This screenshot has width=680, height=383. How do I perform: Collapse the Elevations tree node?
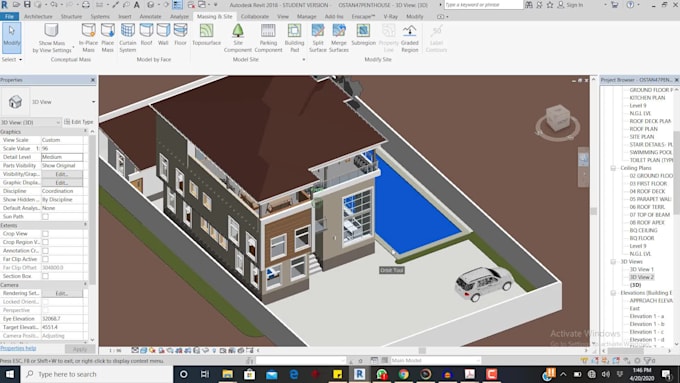point(613,293)
